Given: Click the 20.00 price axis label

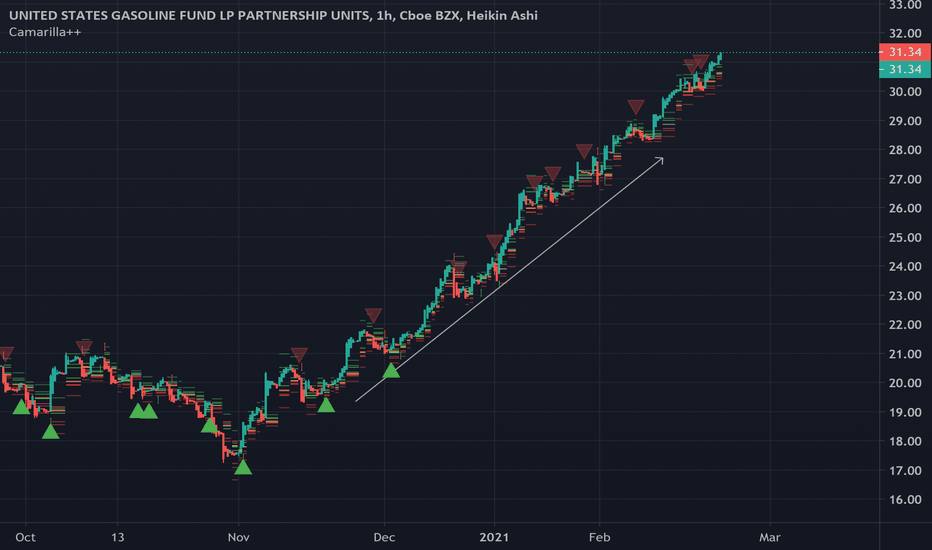Looking at the screenshot, I should coord(905,383).
